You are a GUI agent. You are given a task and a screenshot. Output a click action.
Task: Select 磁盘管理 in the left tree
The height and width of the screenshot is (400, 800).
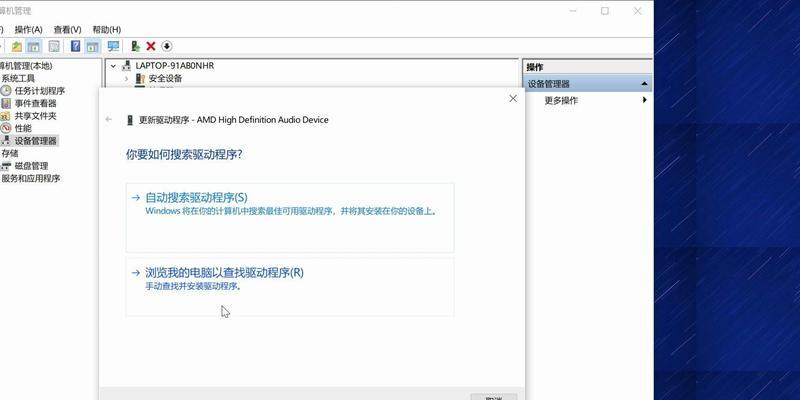click(x=31, y=166)
